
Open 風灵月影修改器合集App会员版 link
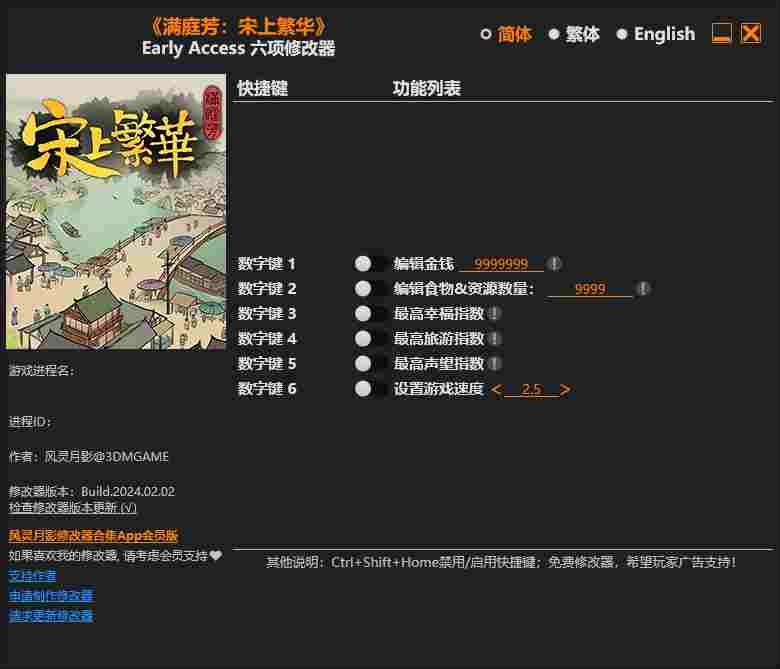(x=93, y=535)
